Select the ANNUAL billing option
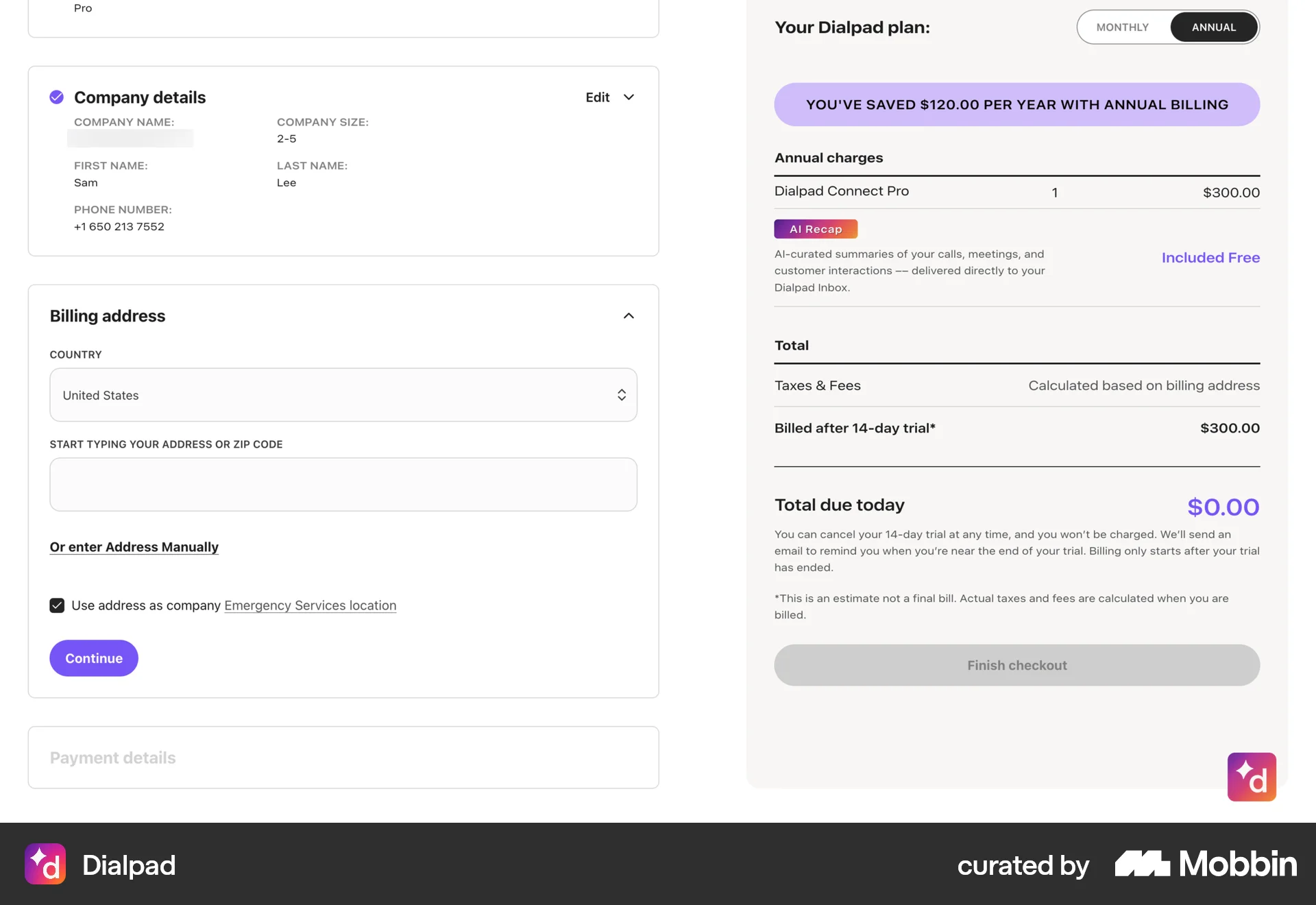 point(1213,27)
